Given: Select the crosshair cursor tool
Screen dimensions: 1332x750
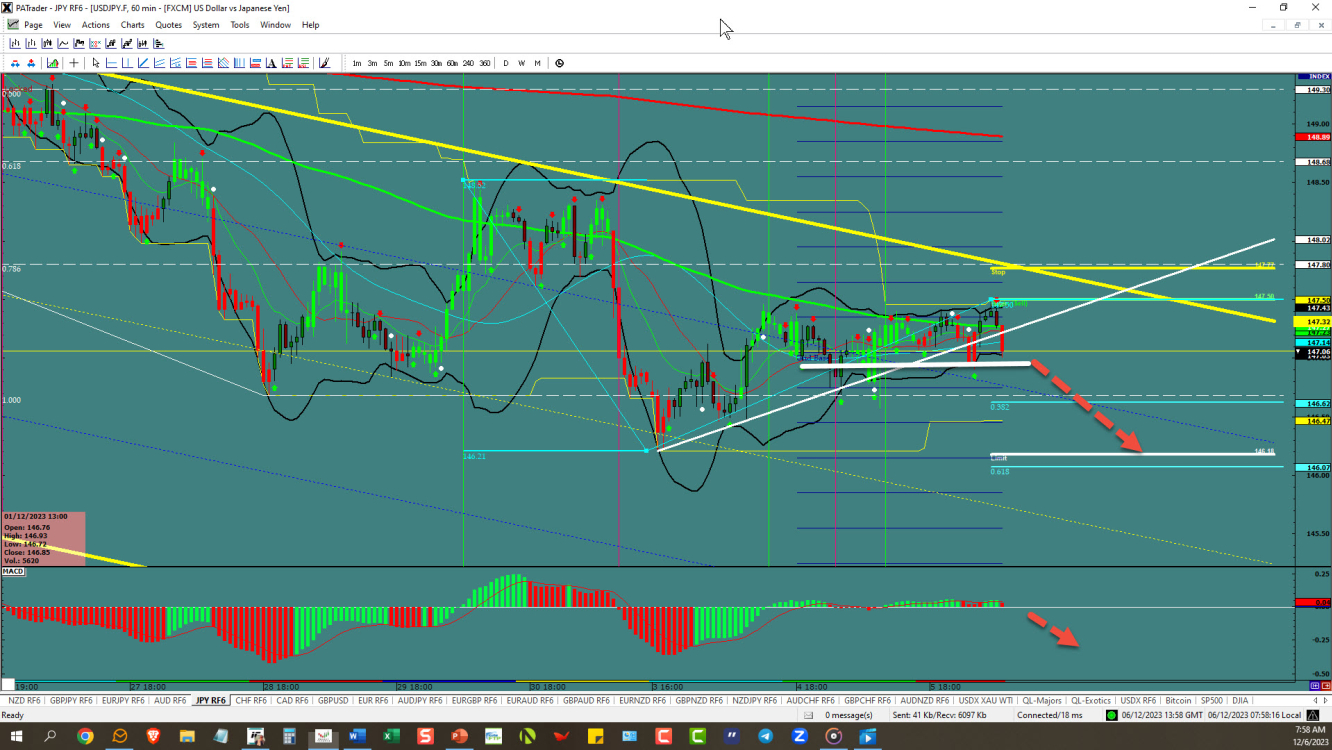Looking at the screenshot, I should 74,63.
